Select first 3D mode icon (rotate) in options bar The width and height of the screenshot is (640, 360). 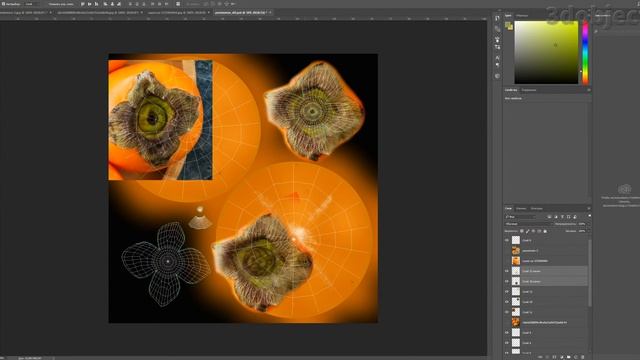207,4
